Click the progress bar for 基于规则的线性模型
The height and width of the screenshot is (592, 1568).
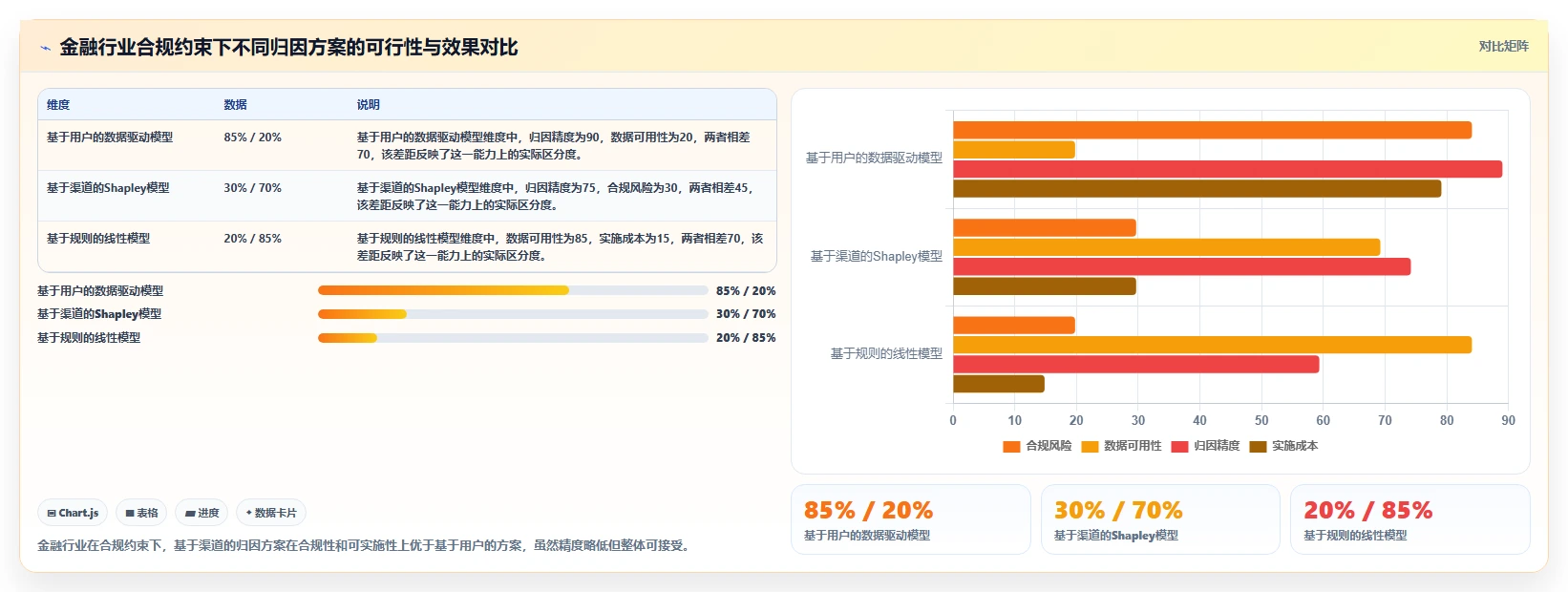coord(513,338)
